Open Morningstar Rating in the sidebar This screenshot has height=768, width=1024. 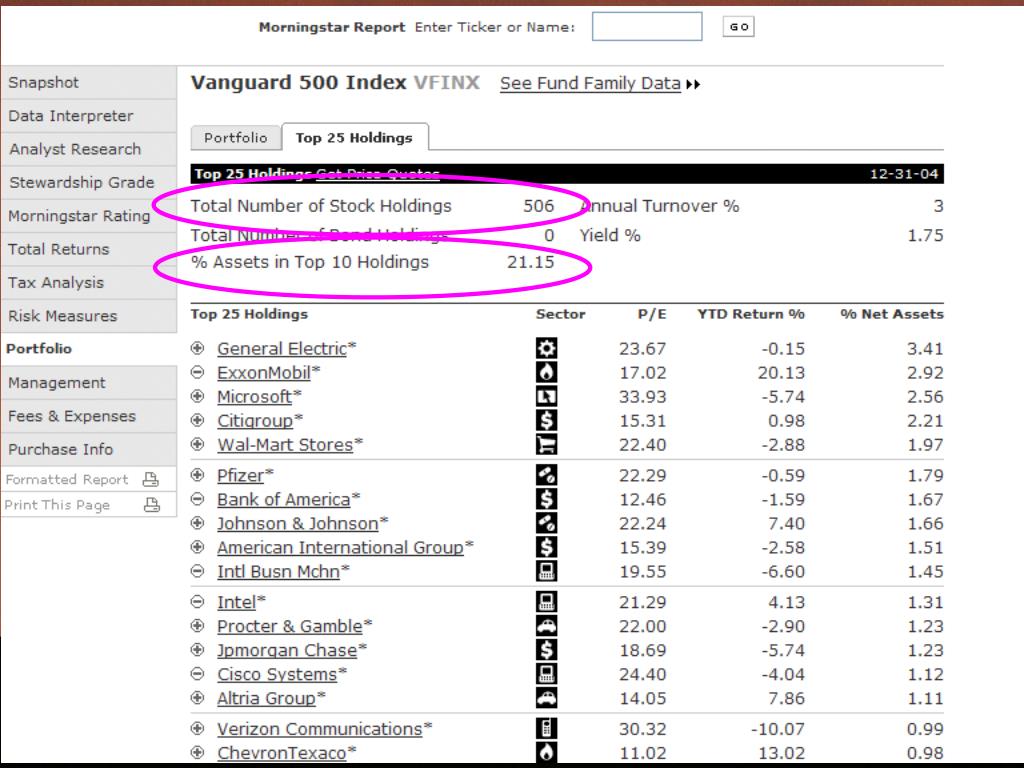point(89,216)
